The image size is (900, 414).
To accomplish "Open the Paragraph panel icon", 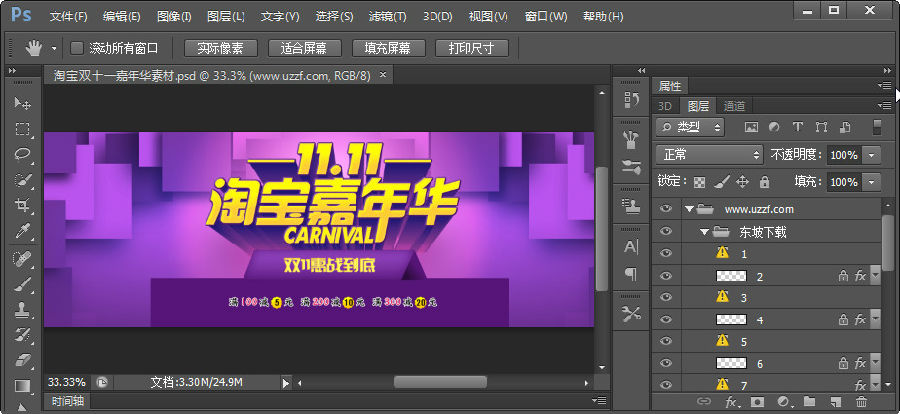I will (631, 274).
